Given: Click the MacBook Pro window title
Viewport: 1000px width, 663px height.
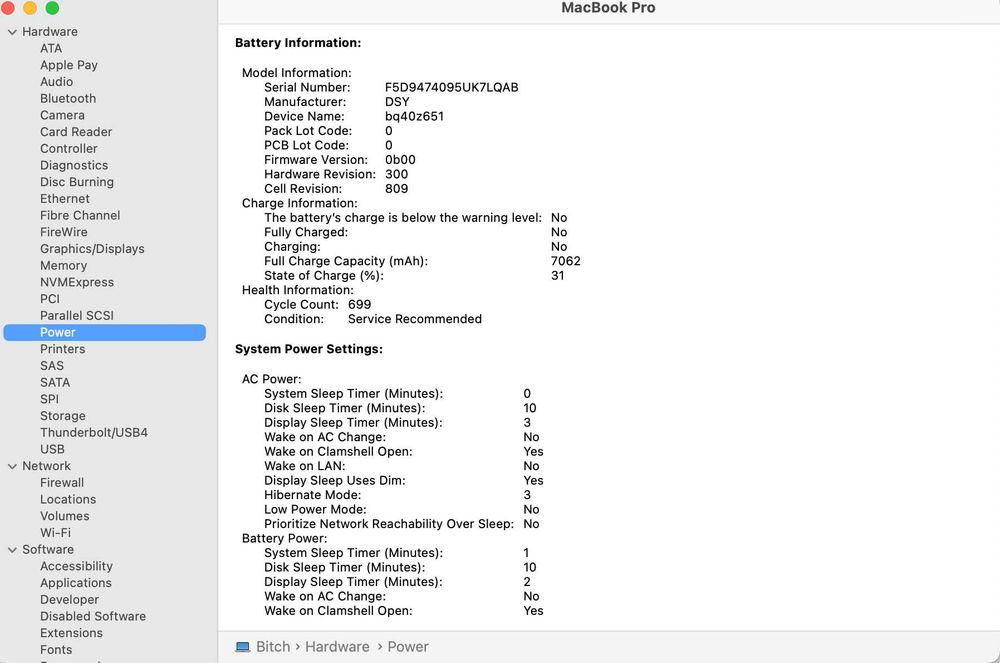Looking at the screenshot, I should point(608,8).
